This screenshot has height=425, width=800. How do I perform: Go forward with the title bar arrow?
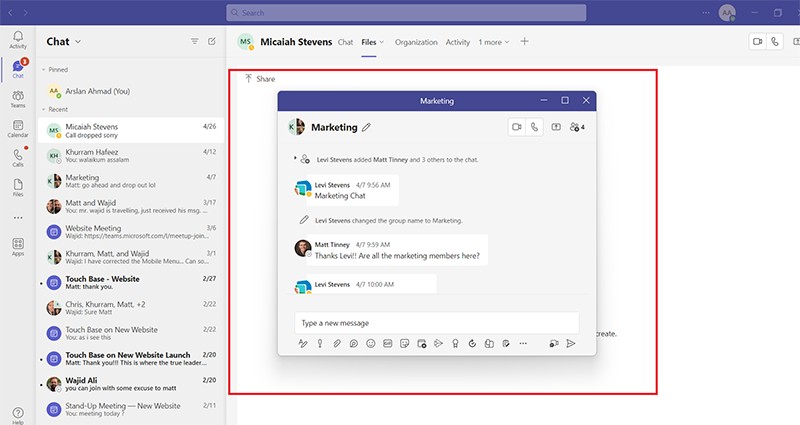(x=26, y=13)
